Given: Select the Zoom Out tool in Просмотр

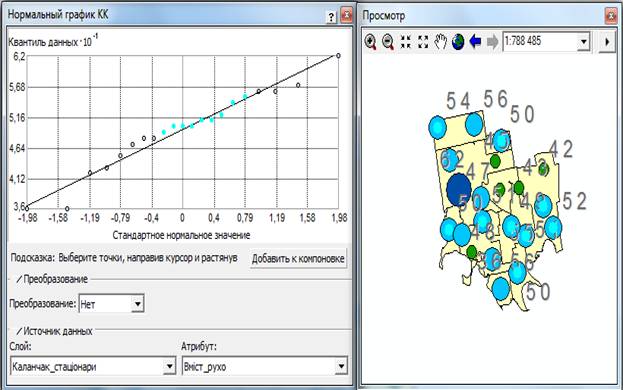Looking at the screenshot, I should (x=388, y=41).
